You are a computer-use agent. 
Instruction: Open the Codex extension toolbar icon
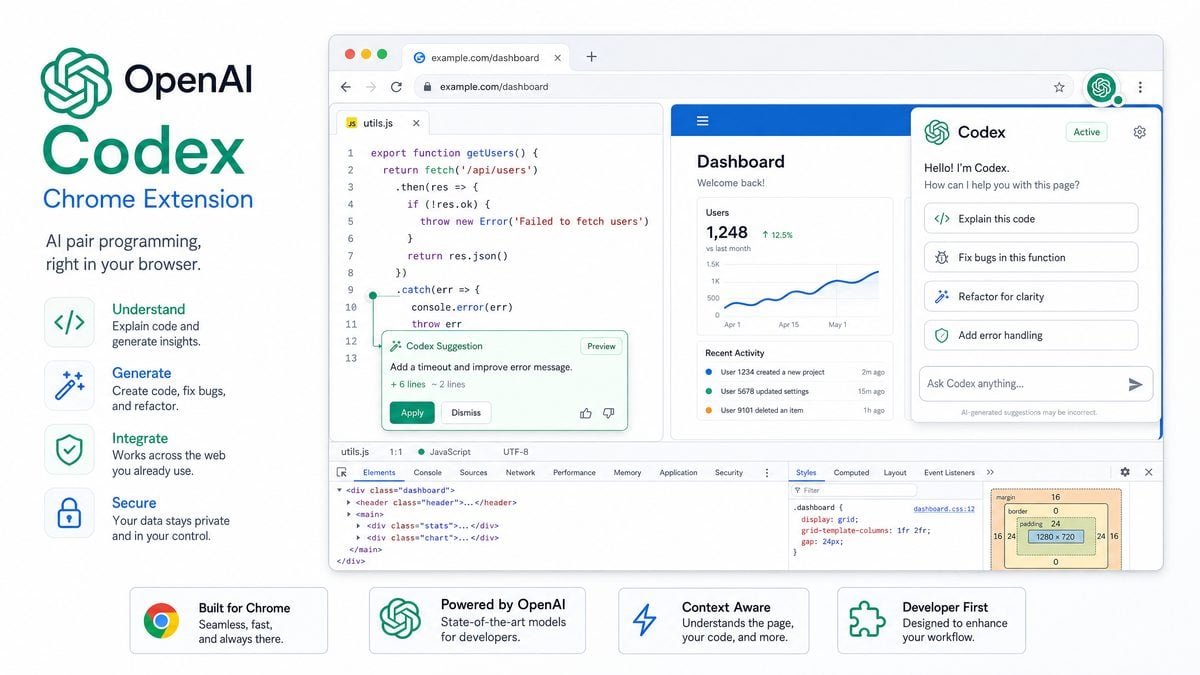pyautogui.click(x=1102, y=87)
